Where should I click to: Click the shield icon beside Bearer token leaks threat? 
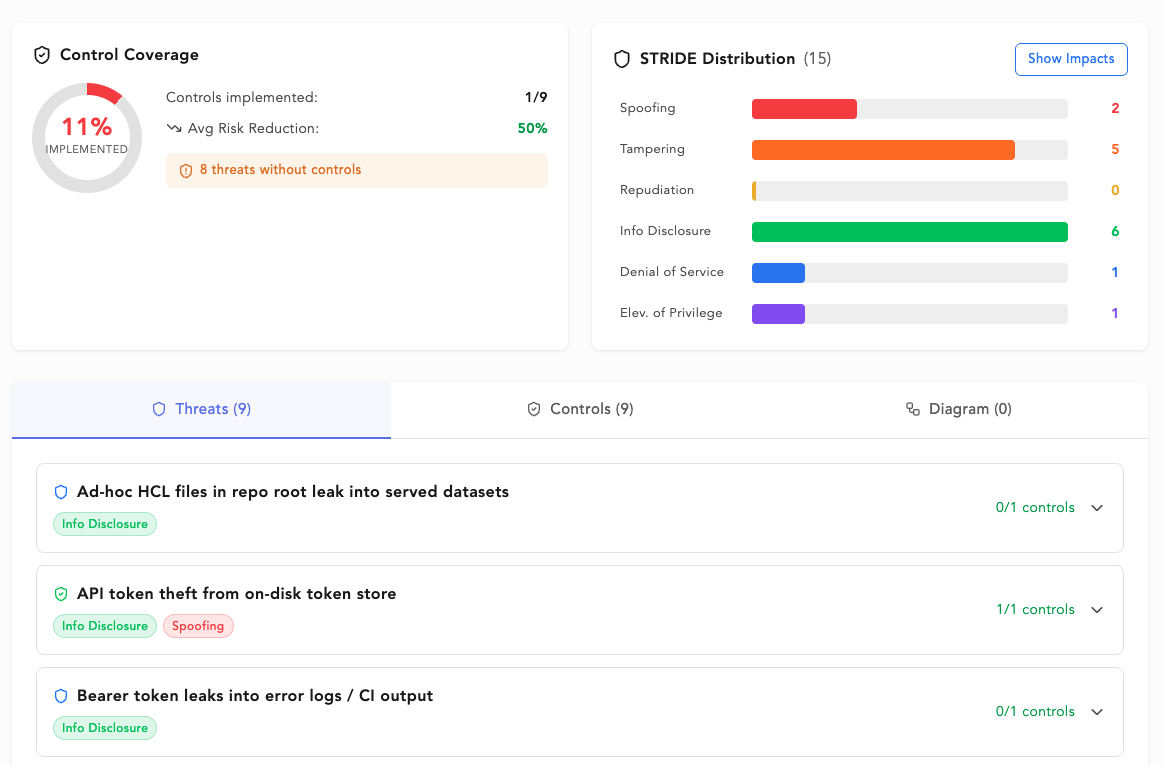[x=62, y=696]
